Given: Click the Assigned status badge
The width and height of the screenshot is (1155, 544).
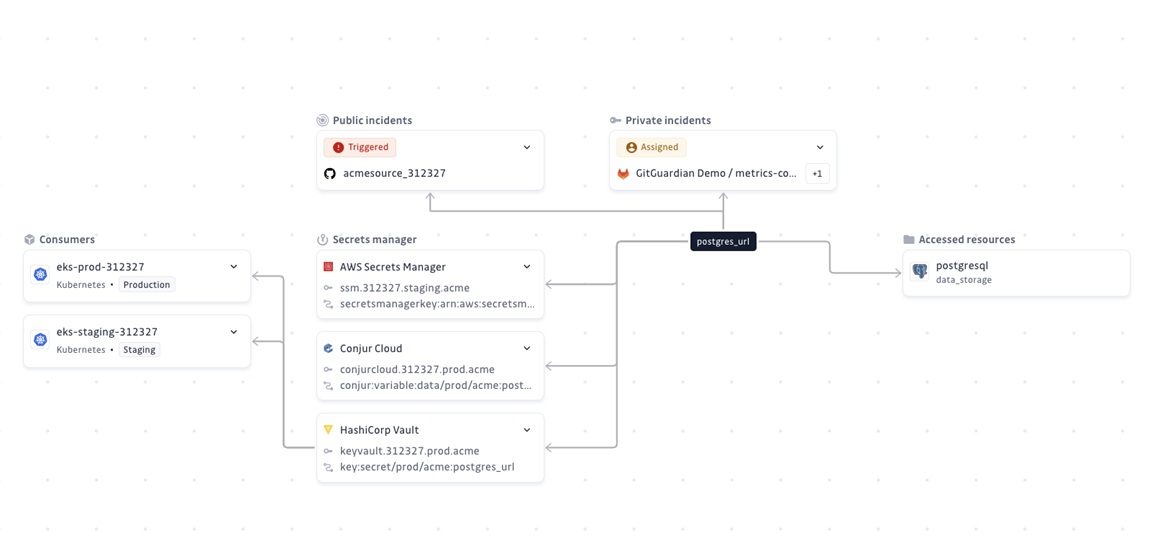Looking at the screenshot, I should 651,147.
